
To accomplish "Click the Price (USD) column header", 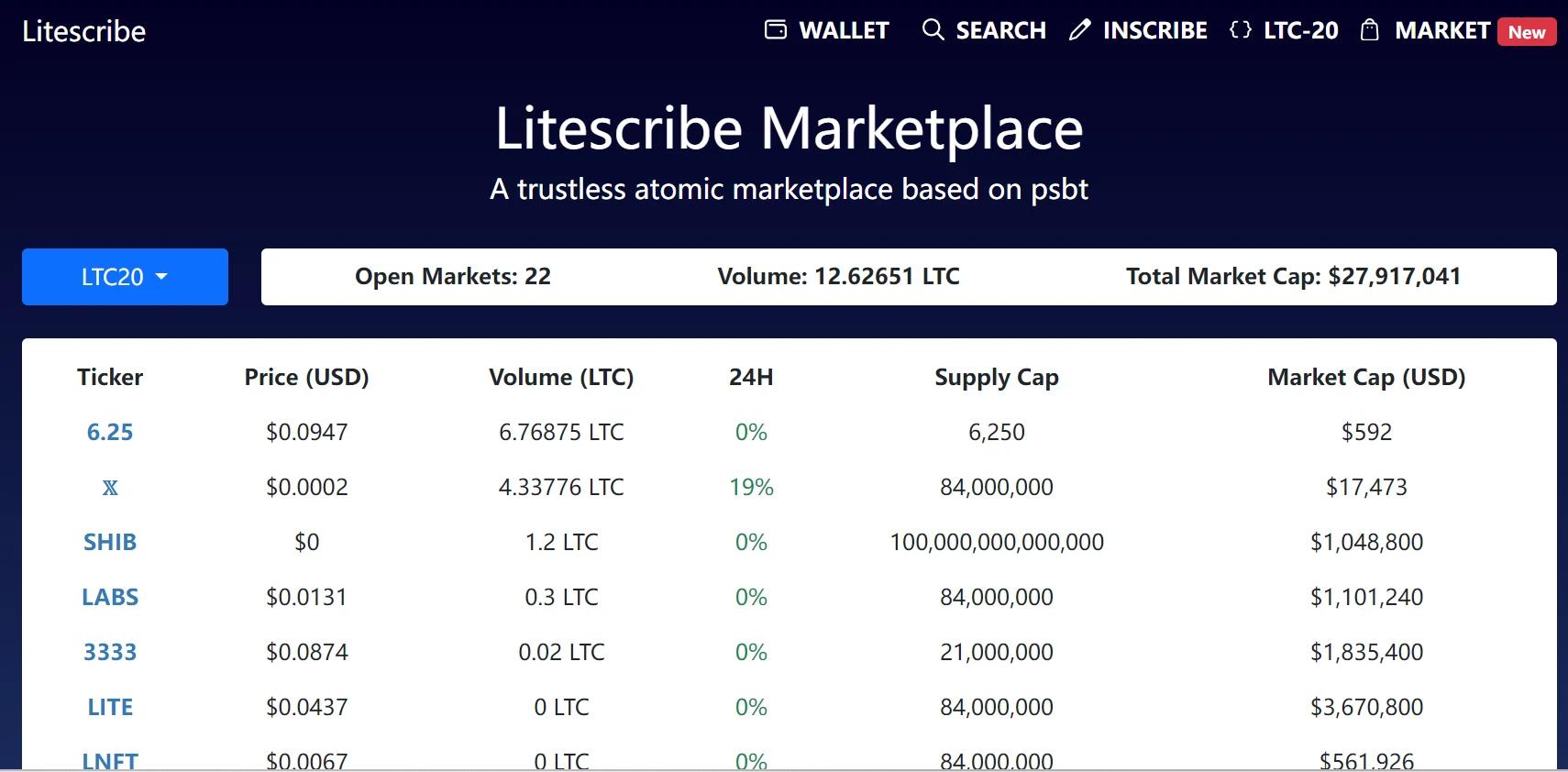I will [x=306, y=377].
